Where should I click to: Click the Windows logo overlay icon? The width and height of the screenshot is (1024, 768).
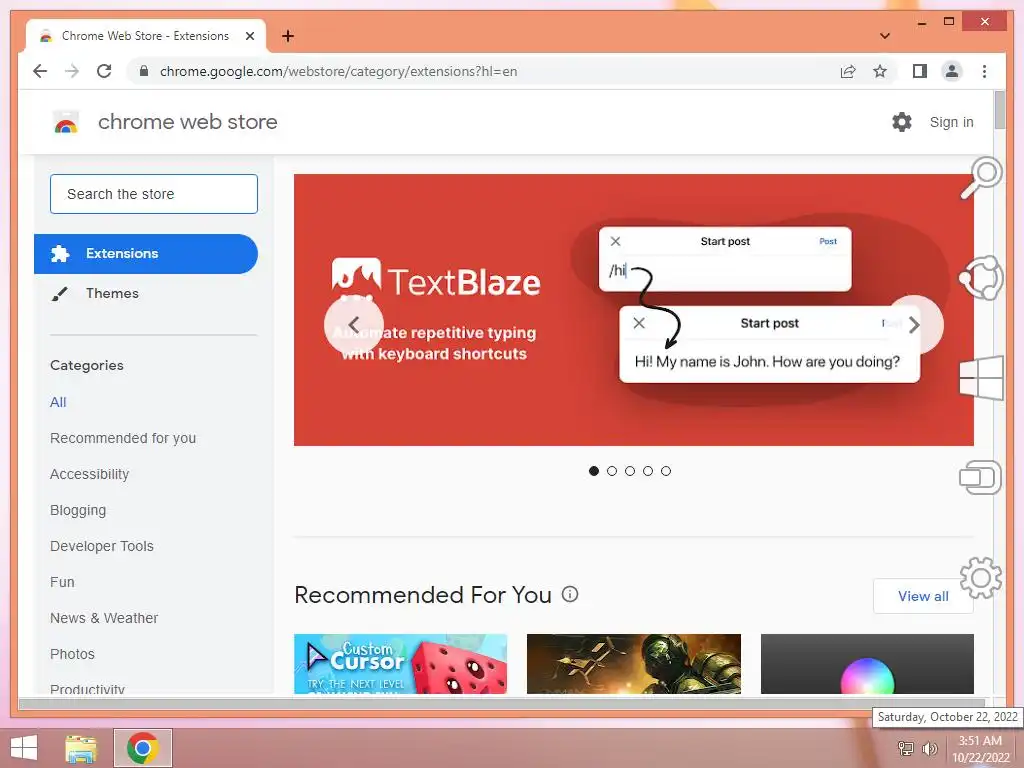point(982,378)
